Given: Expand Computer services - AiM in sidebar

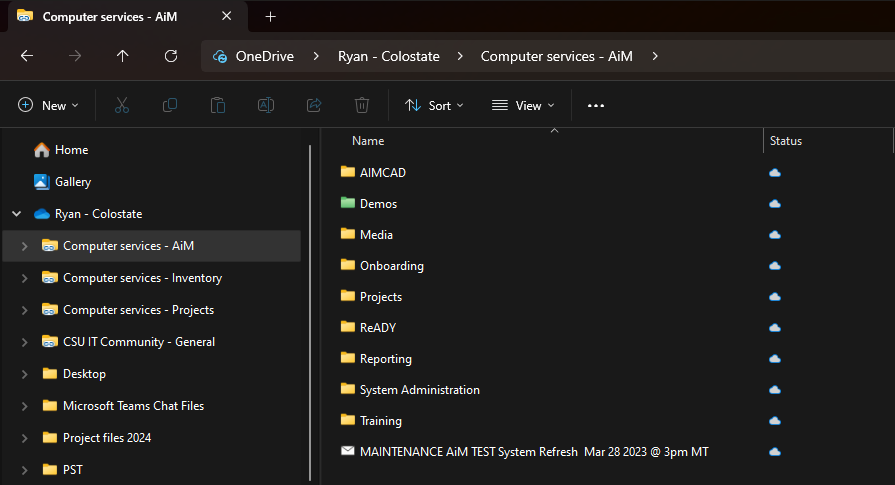Looking at the screenshot, I should 24,246.
